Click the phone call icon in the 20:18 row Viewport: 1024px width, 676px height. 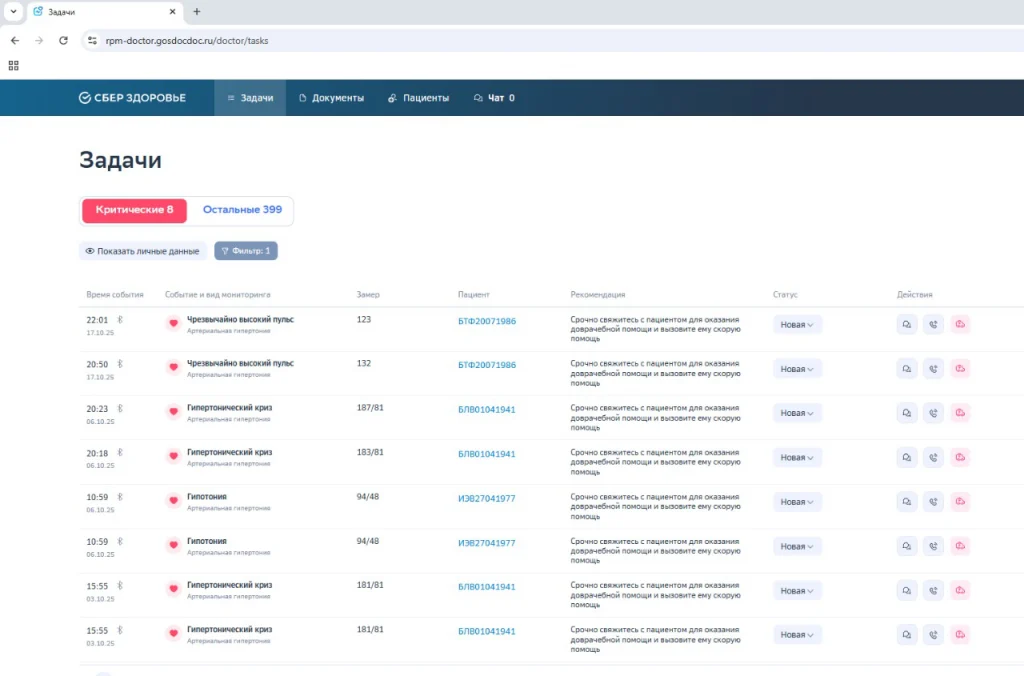coord(933,457)
